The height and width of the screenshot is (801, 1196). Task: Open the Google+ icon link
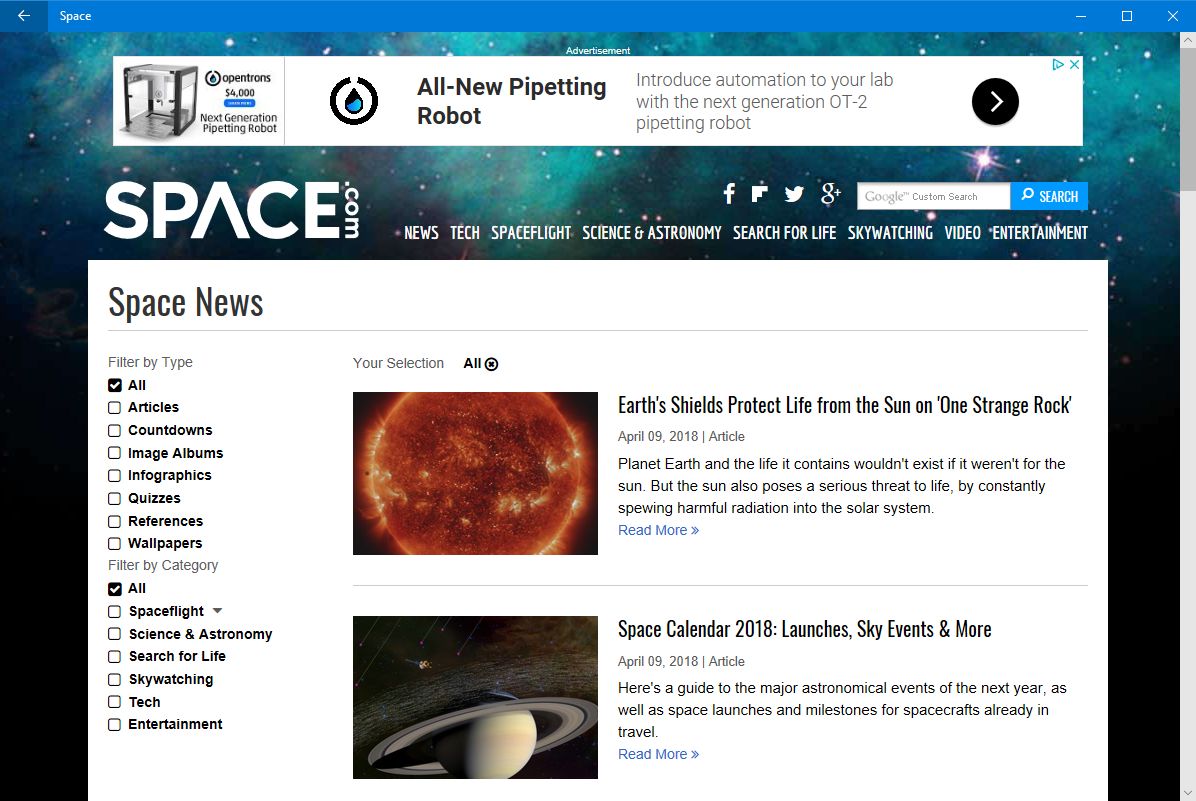[829, 194]
